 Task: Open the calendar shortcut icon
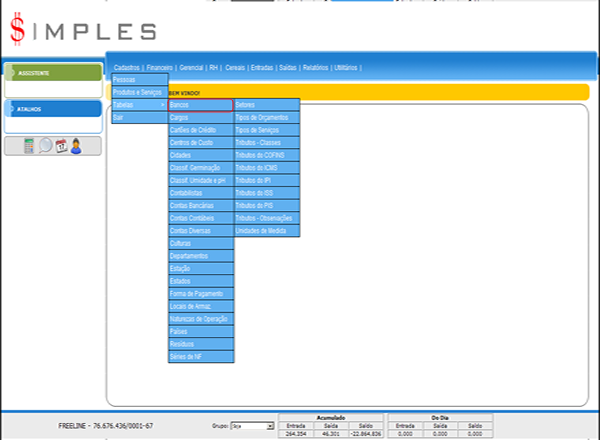click(60, 146)
